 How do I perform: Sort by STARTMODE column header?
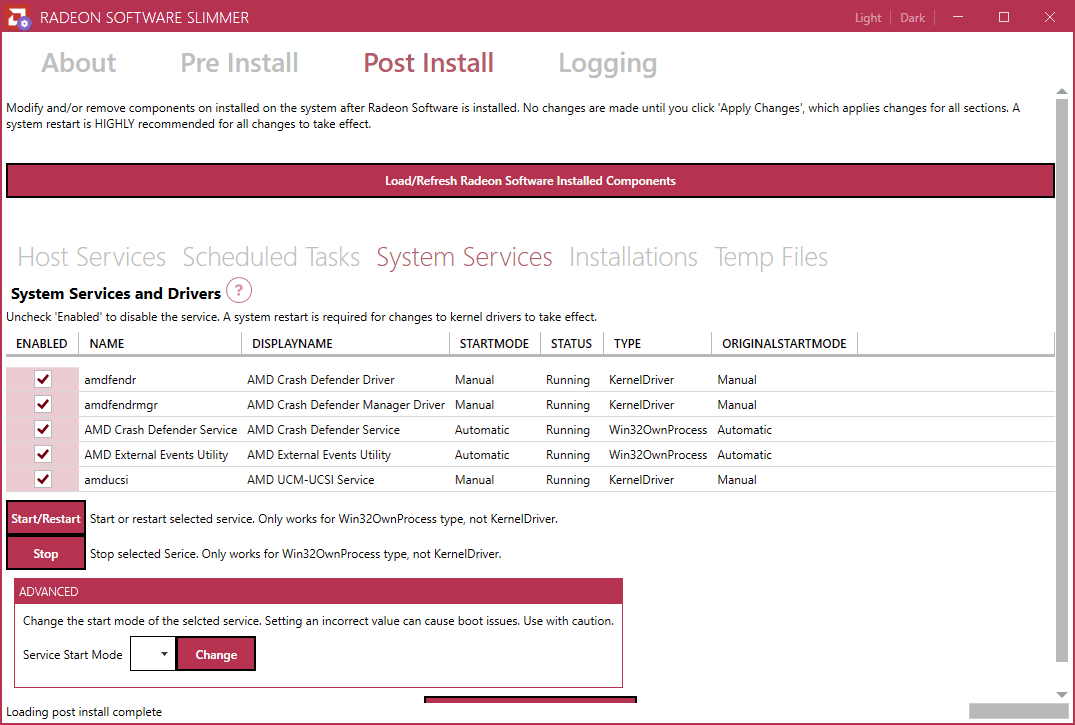495,344
